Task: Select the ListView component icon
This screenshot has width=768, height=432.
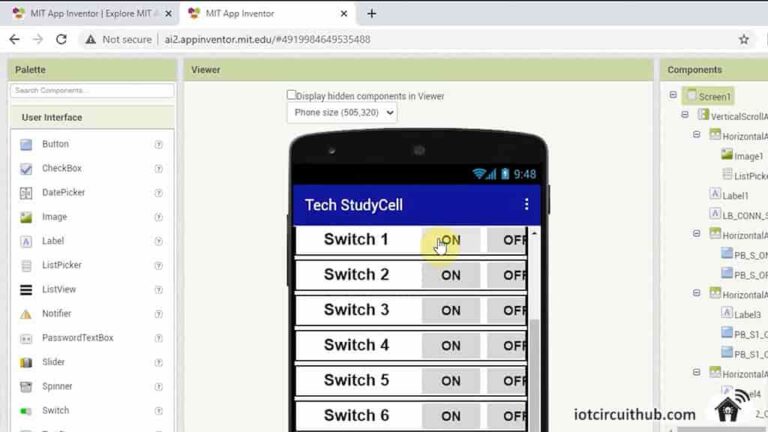Action: 26,290
